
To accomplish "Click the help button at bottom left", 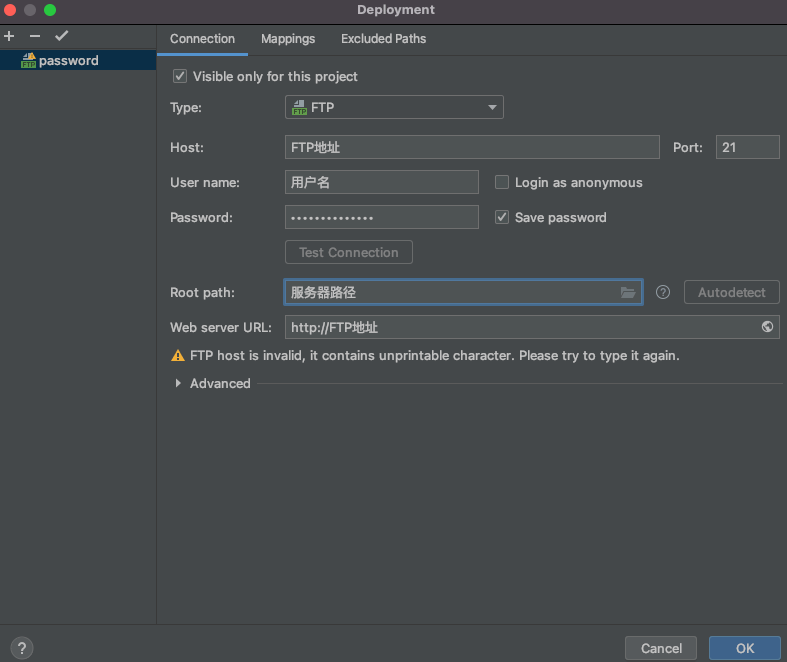I will click(x=22, y=648).
